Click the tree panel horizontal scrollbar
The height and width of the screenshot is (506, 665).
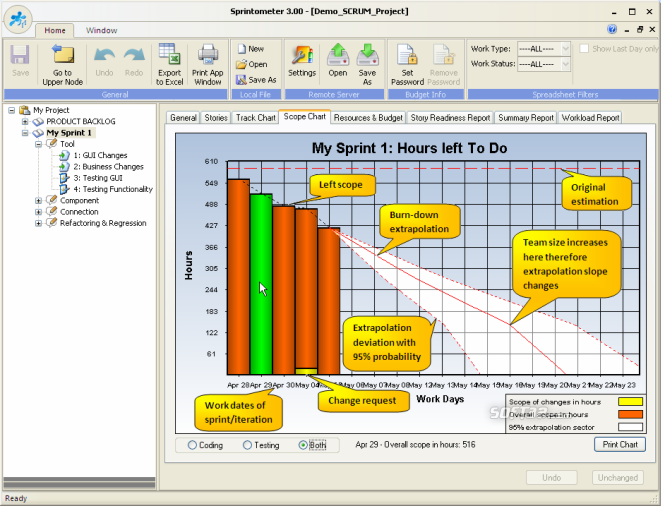[79, 483]
